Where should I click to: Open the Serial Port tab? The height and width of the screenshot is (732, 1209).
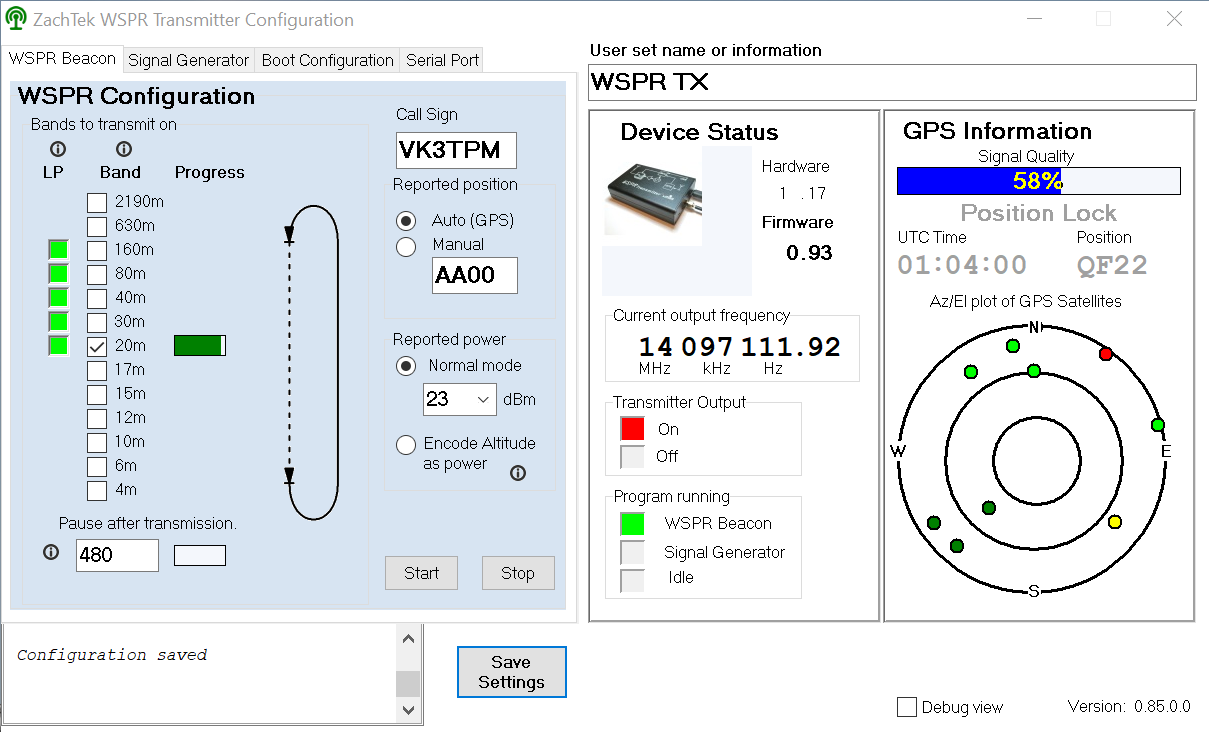point(442,60)
